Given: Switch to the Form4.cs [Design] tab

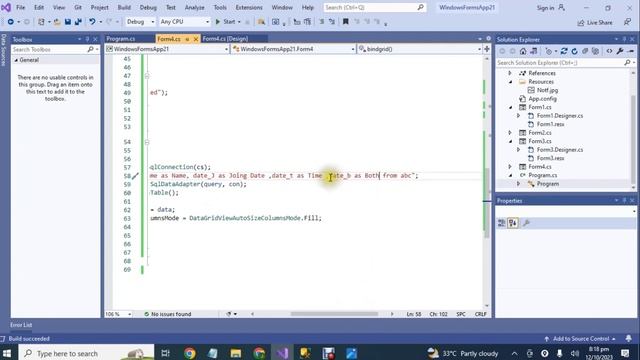Looking at the screenshot, I should click(225, 39).
